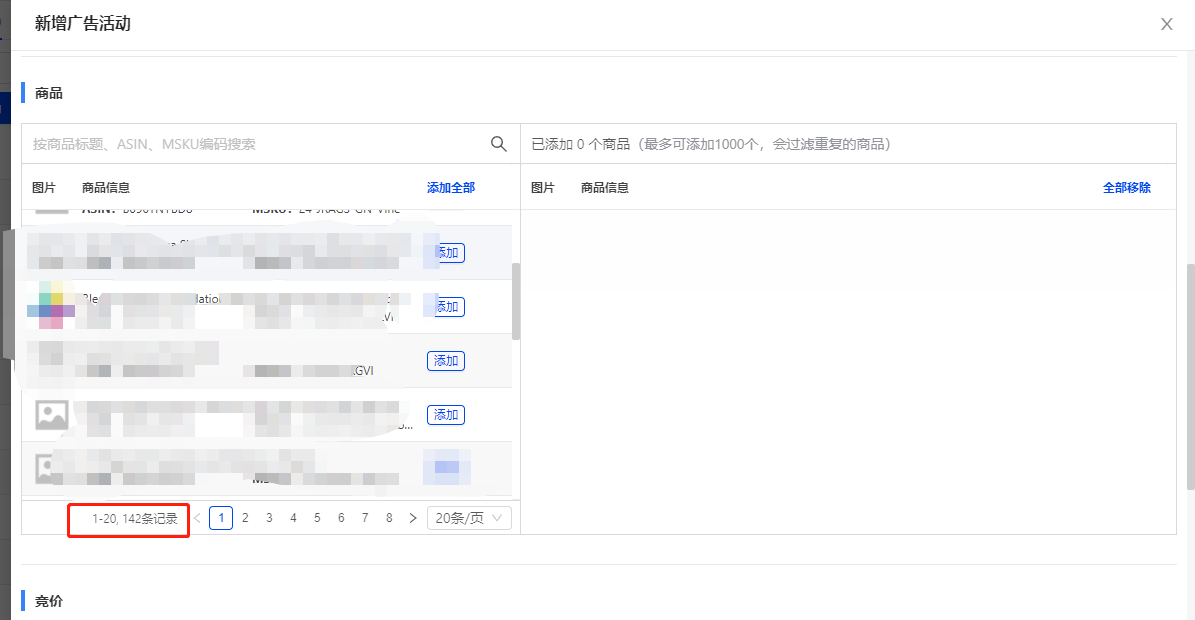This screenshot has height=620, width=1195.
Task: Click the 新增广告活动 dialog title
Action: coord(83,24)
